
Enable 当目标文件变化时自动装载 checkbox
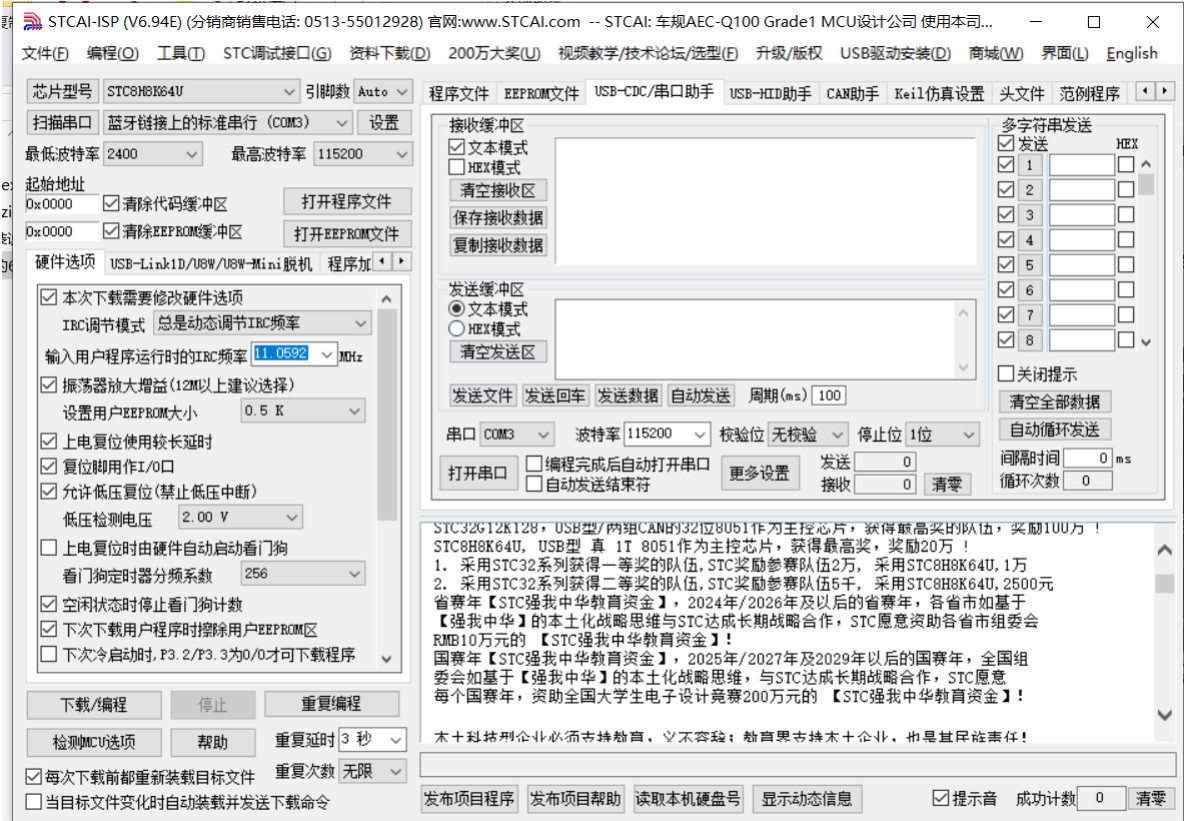pyautogui.click(x=33, y=802)
